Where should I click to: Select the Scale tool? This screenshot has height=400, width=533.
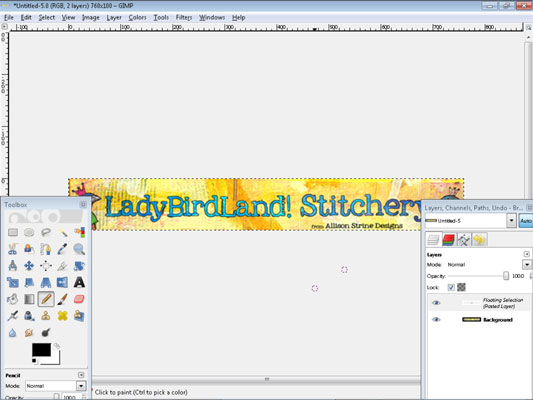pos(13,282)
